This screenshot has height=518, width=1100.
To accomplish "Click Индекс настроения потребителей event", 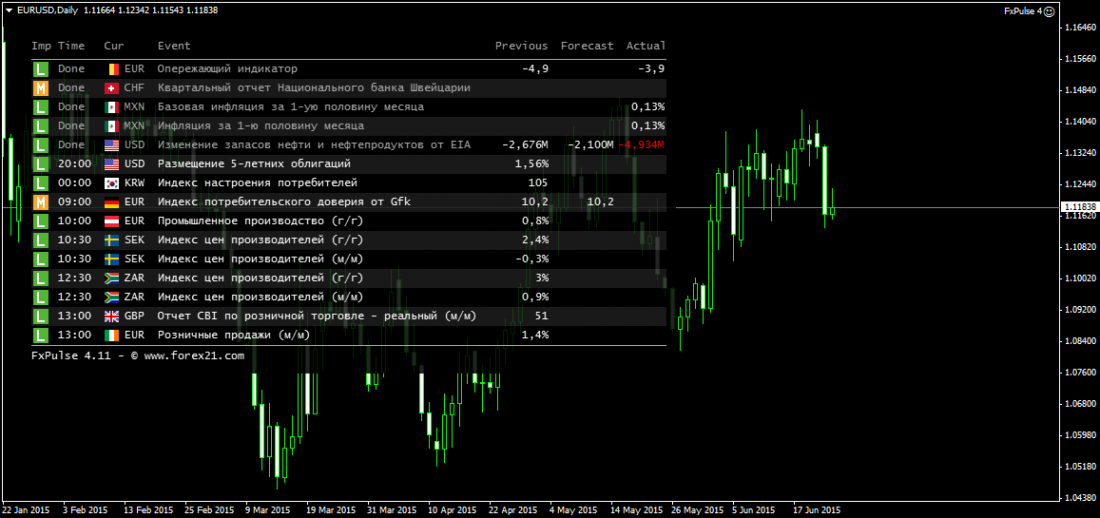I will (x=257, y=182).
